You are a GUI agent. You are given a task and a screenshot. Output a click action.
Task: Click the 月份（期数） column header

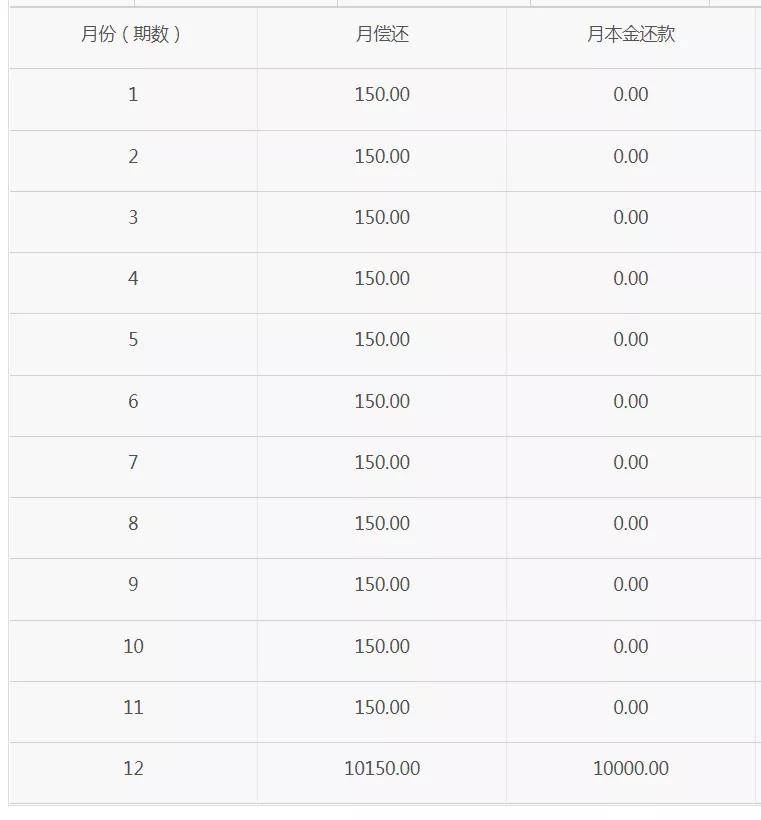coord(131,35)
